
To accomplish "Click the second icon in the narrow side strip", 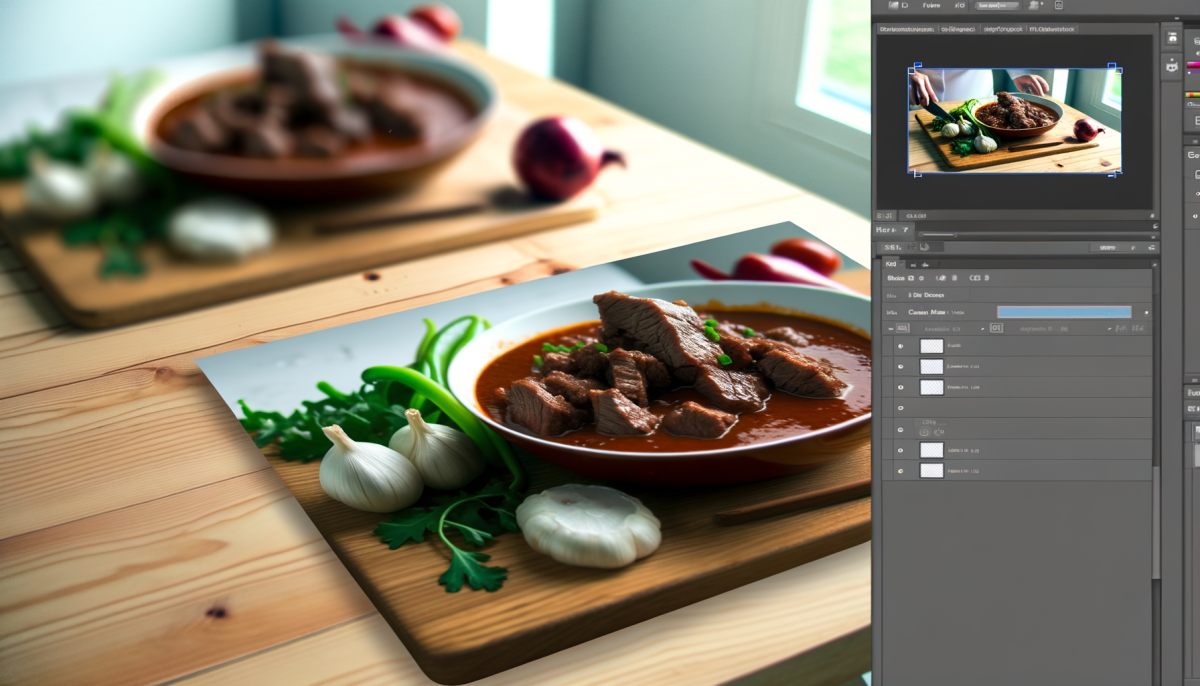I will 1171,66.
